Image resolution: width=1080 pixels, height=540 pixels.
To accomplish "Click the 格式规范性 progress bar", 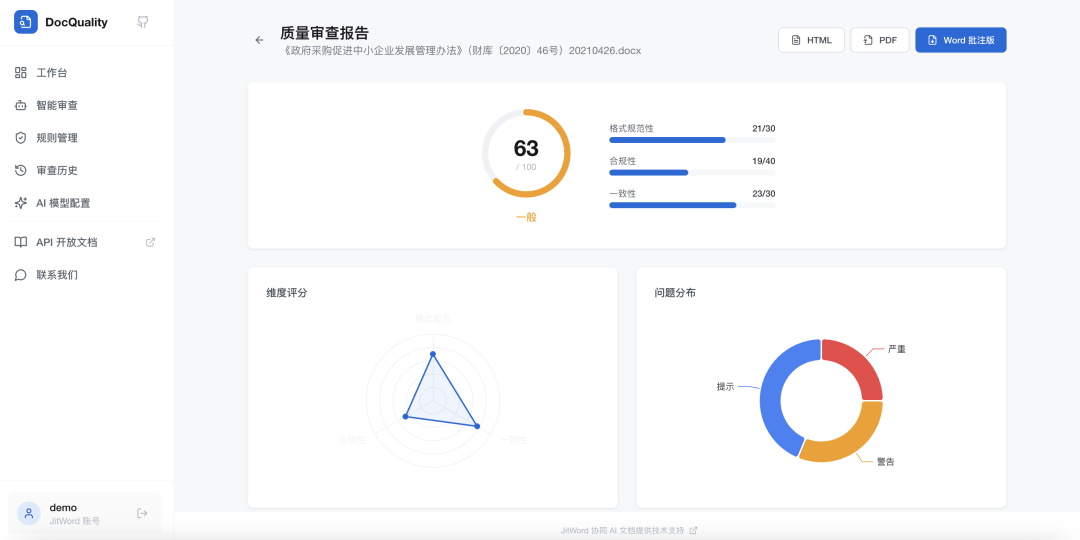I will [x=692, y=140].
